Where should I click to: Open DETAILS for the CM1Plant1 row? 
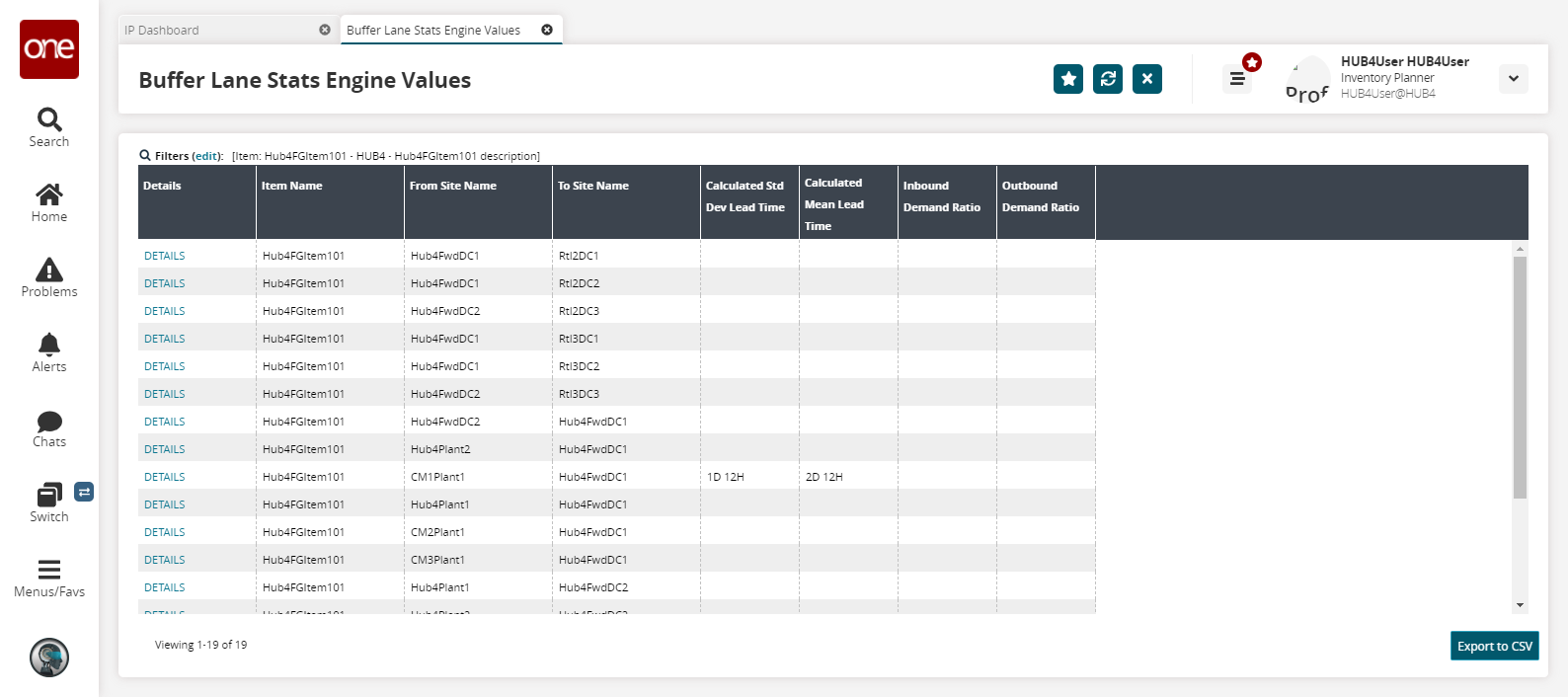165,477
